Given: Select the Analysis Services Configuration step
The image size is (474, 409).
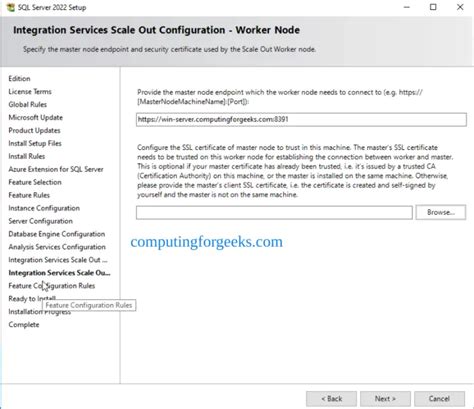Looking at the screenshot, I should coord(57,247).
